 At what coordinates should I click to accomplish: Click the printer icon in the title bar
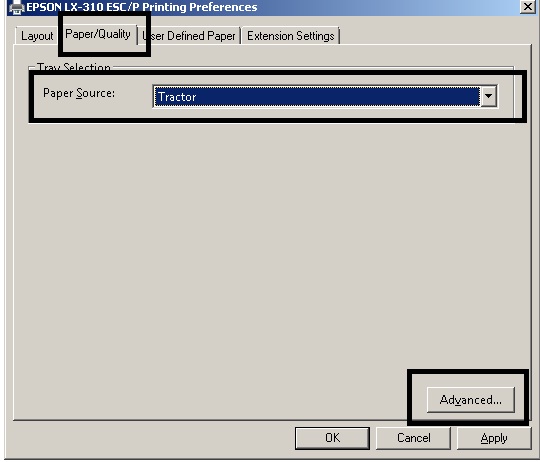tap(16, 7)
